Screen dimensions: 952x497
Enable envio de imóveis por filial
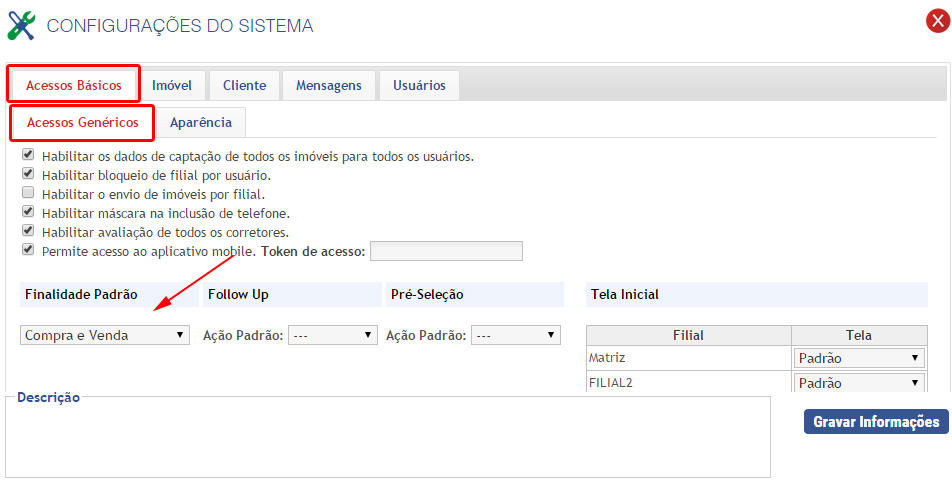coord(28,193)
